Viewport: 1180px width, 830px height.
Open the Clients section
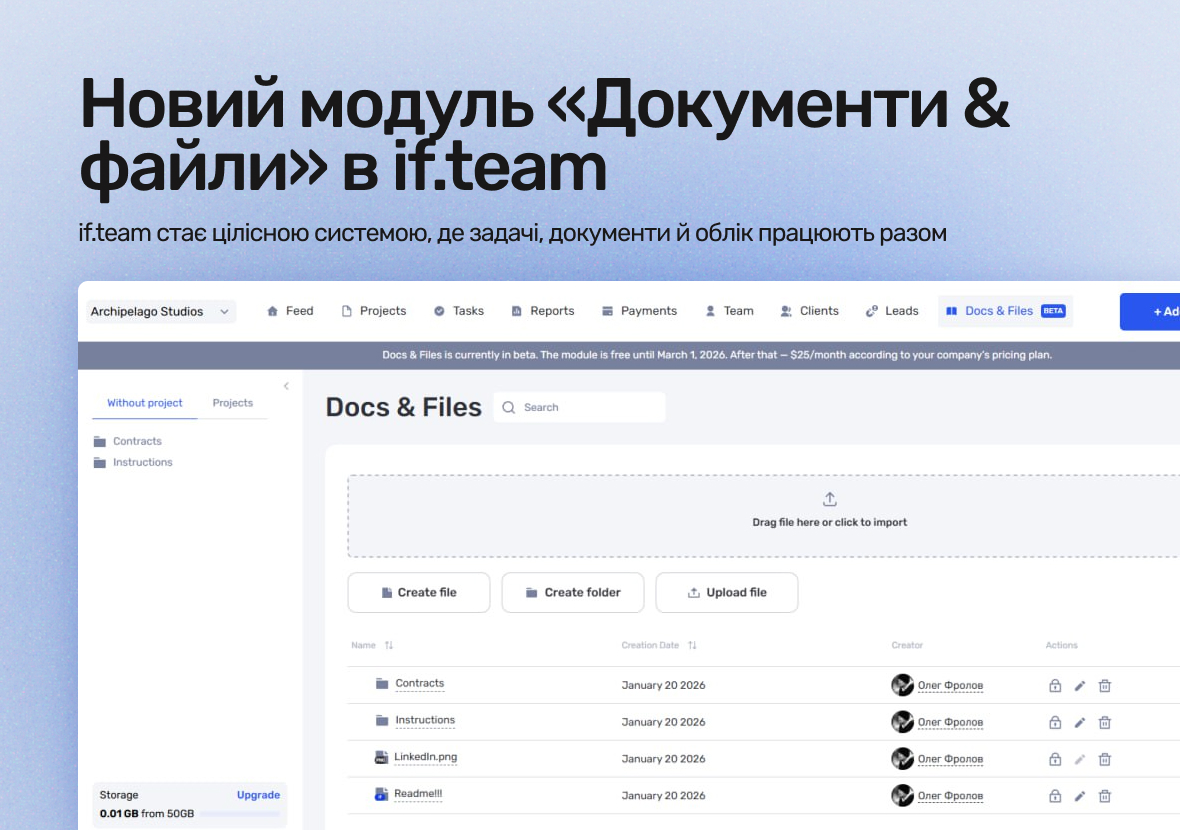click(x=810, y=311)
